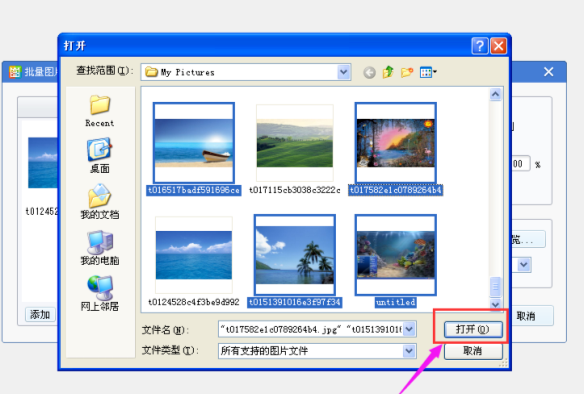Close the 打开 dialog

[x=498, y=46]
